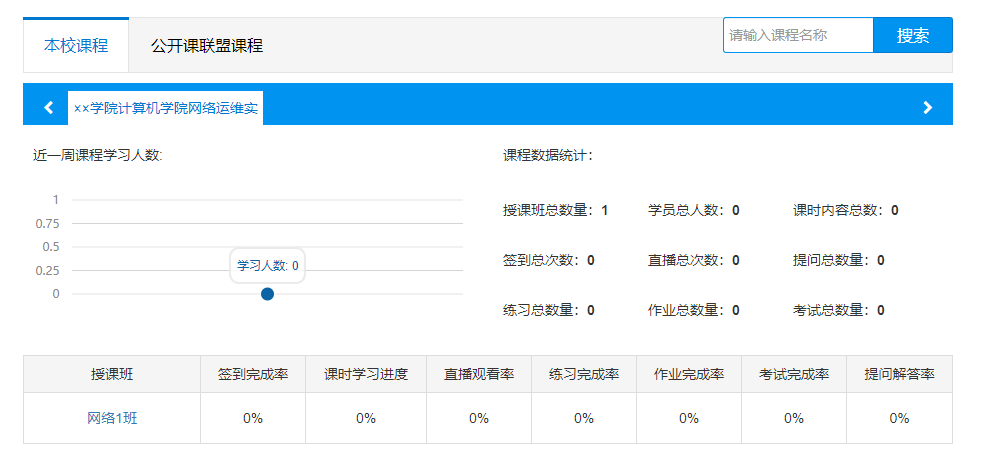This screenshot has width=990, height=474.
Task: Click the left arrow in course bar
Action: pos(49,108)
